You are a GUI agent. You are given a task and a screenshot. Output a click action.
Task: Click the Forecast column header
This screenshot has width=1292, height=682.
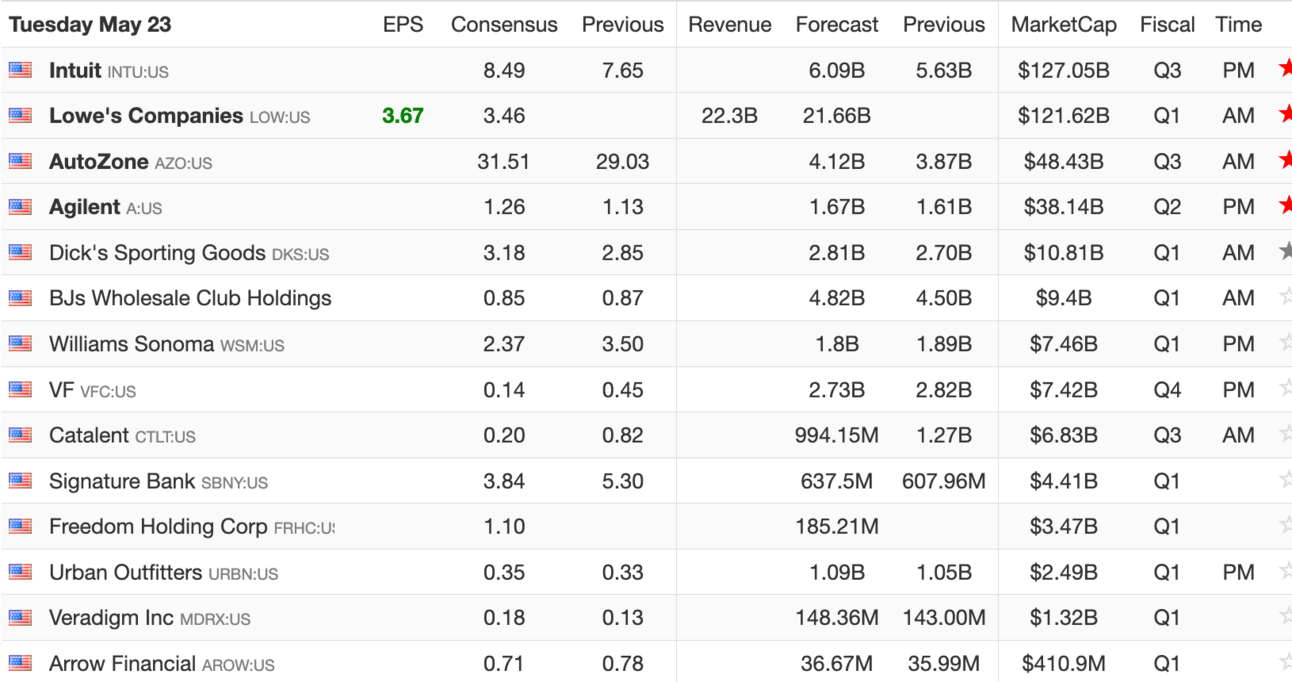837,25
